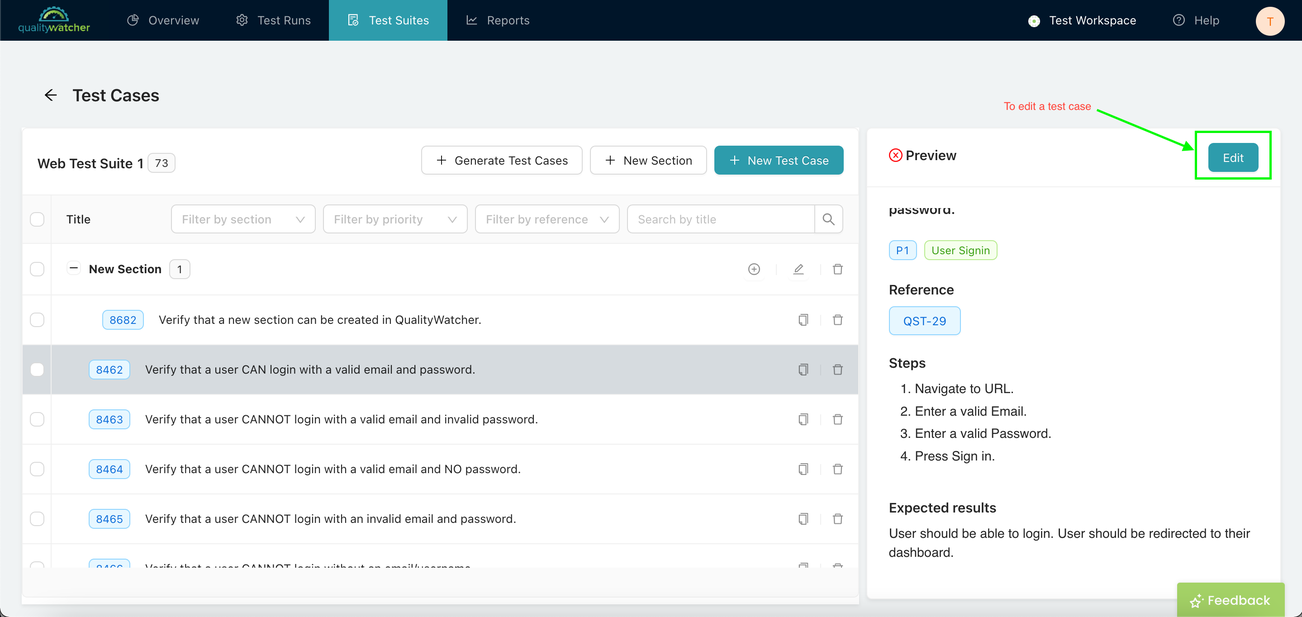Screen dimensions: 1302x617
Task: Open test case ID 8463 badge
Action: (109, 419)
